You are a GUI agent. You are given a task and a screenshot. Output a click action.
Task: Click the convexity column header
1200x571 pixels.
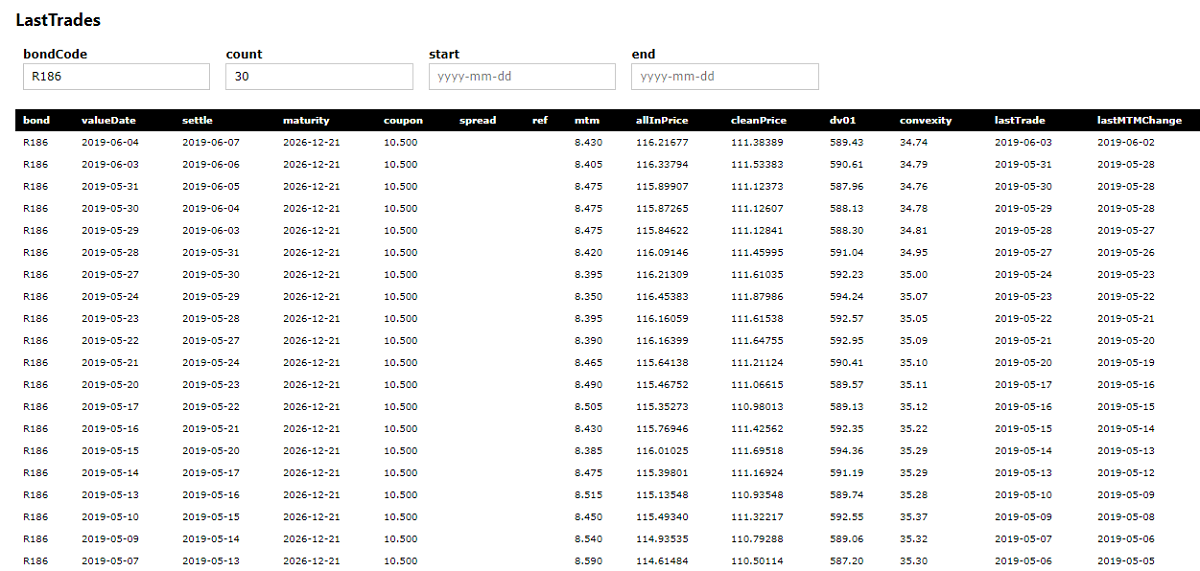[x=926, y=120]
